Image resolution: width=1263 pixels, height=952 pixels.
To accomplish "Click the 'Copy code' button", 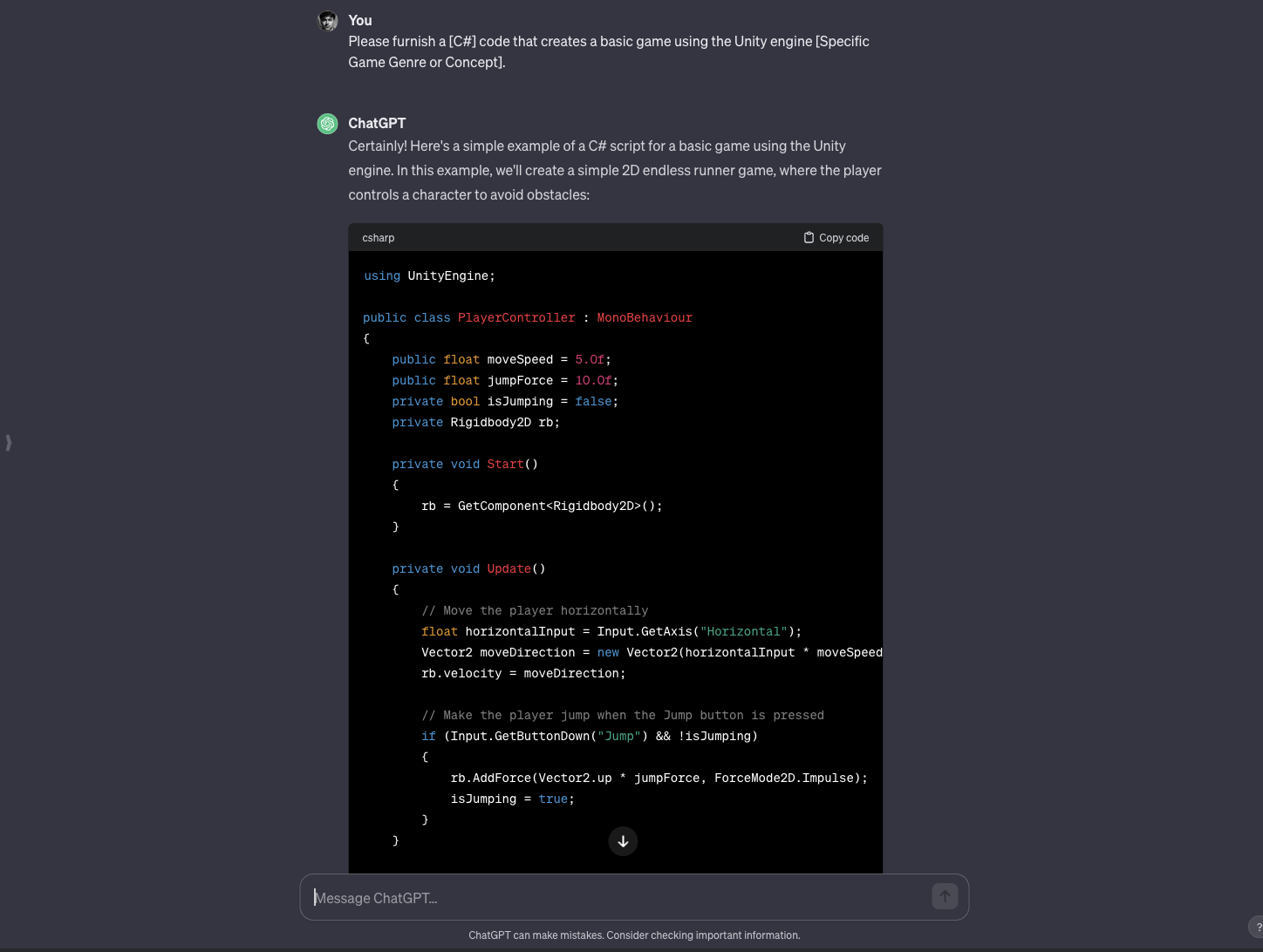I will (835, 237).
